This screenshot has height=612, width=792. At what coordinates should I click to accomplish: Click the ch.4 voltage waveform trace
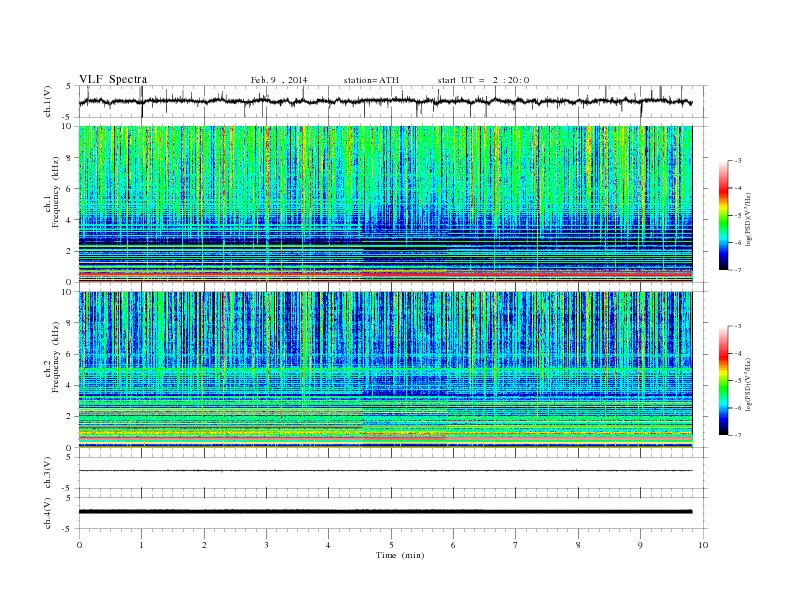pos(385,512)
